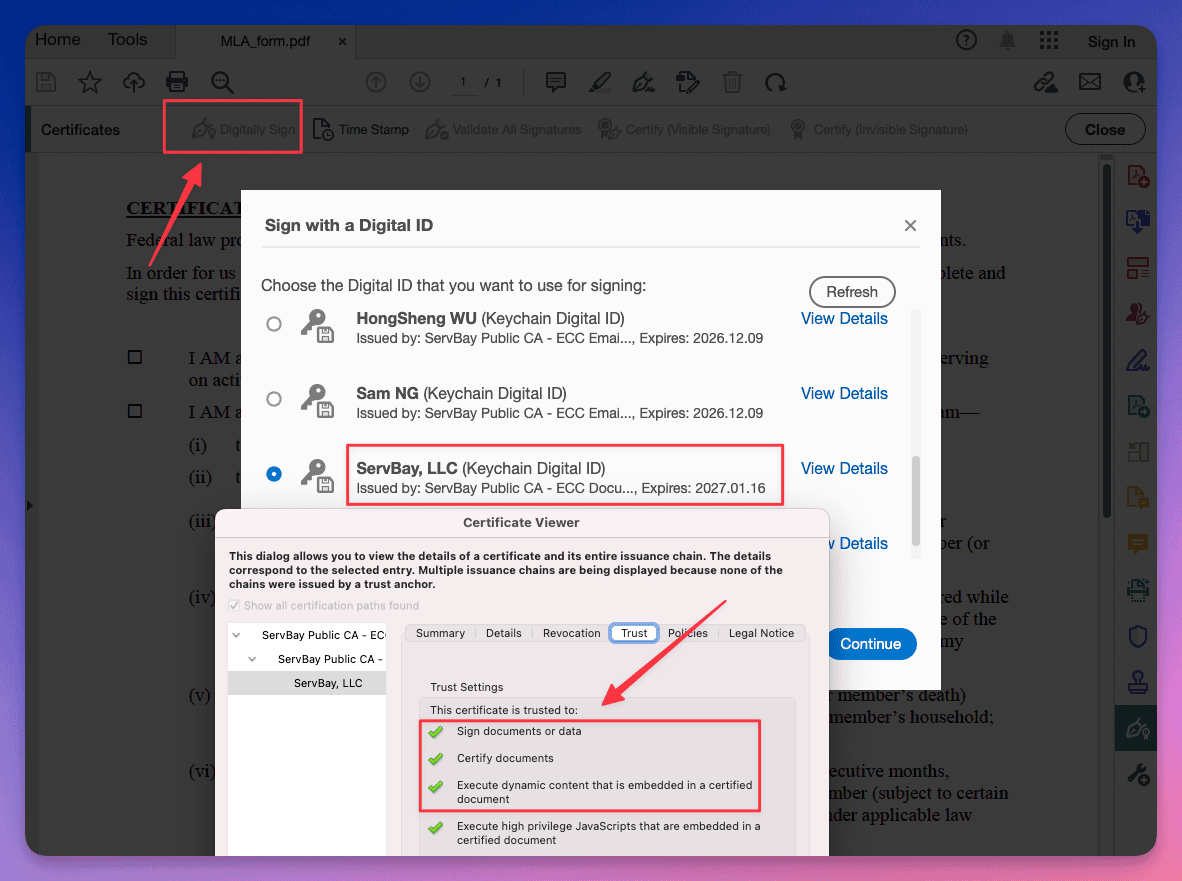Viewport: 1182px width, 881px height.
Task: Switch to the Trust tab in Certificate Viewer
Action: (633, 632)
